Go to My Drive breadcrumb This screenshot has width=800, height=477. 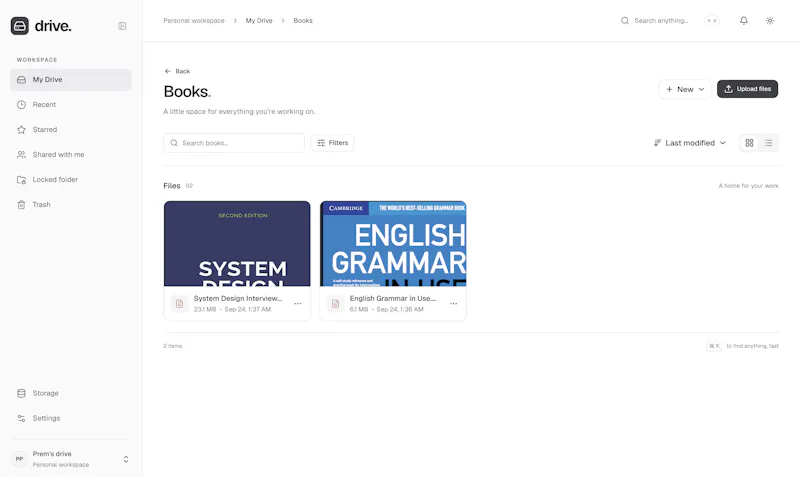point(259,21)
